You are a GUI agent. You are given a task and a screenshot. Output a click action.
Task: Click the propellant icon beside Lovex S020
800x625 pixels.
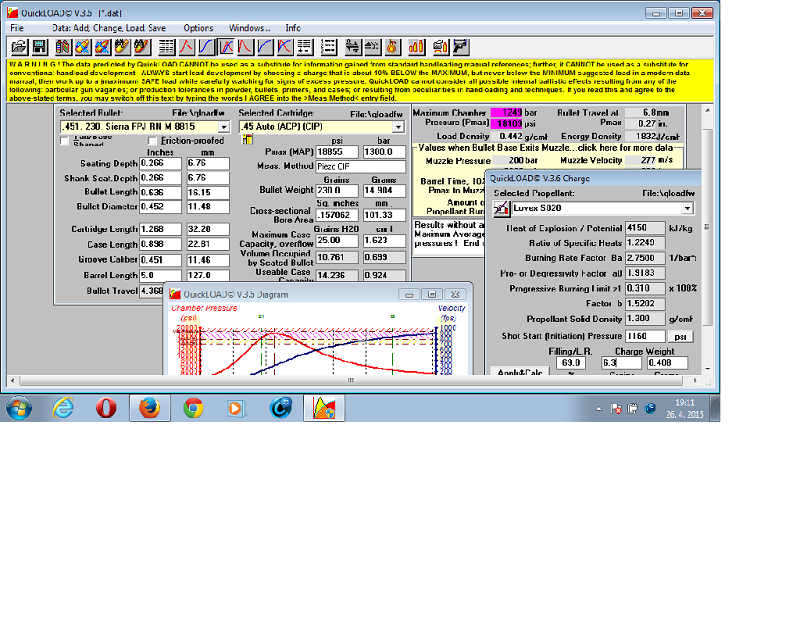coord(502,208)
